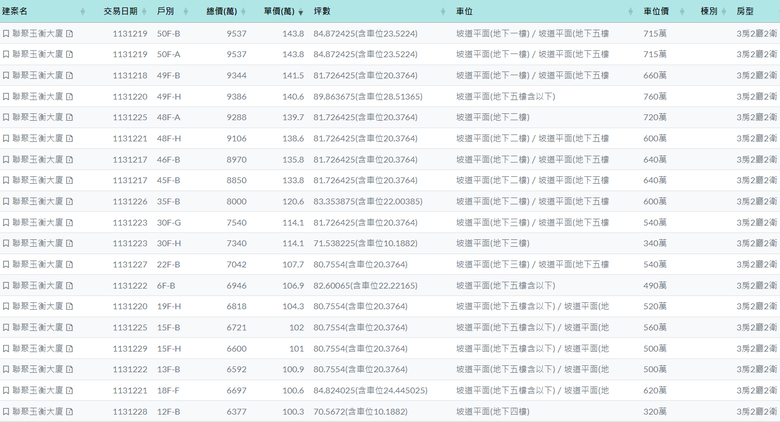Click the document icon for 19F-H
Image resolution: width=780 pixels, height=422 pixels.
pyautogui.click(x=70, y=307)
